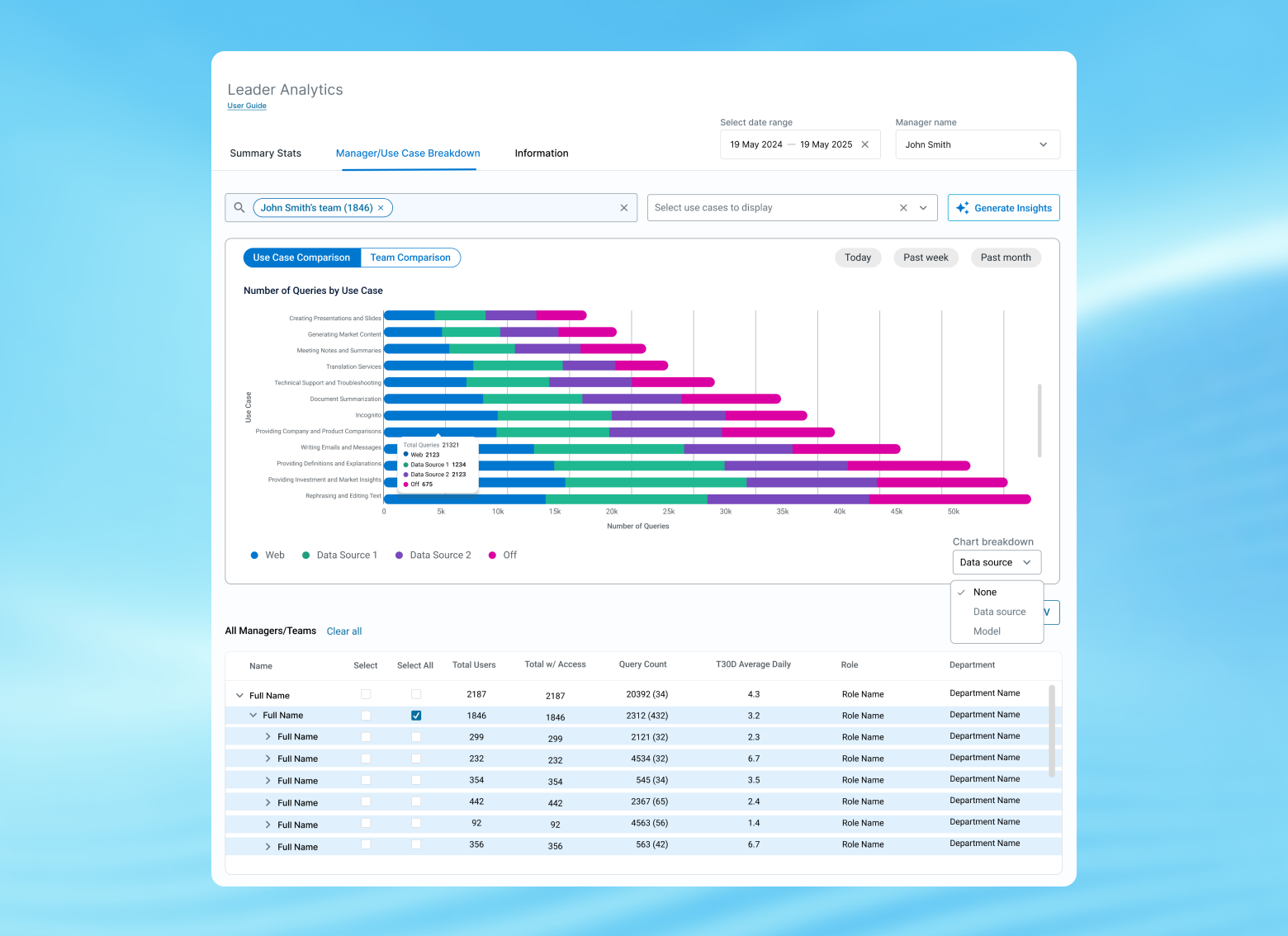
Task: Tick the Select checkbox for the 299 users row
Action: point(366,737)
